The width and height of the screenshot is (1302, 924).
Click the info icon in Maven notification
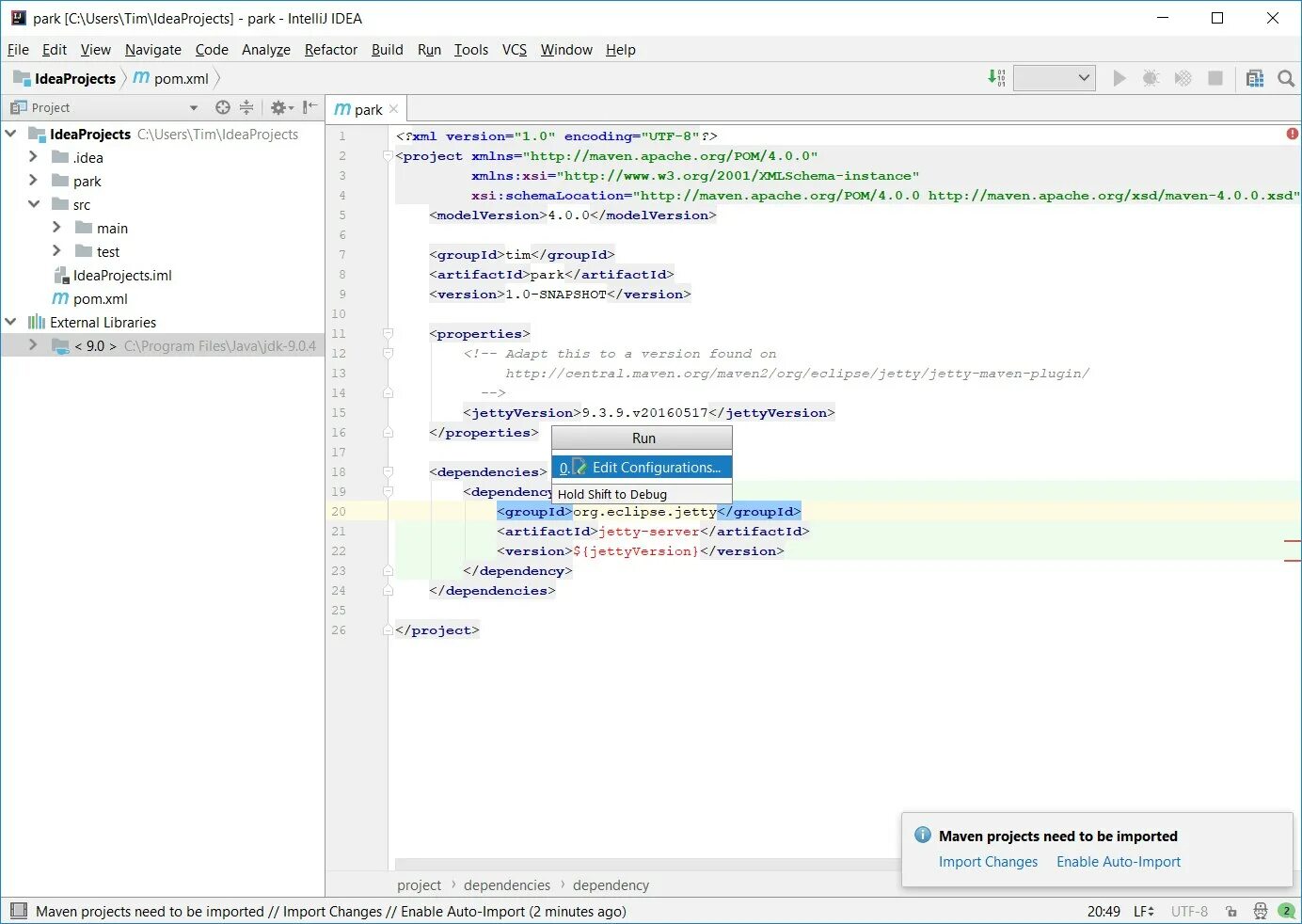[x=923, y=835]
